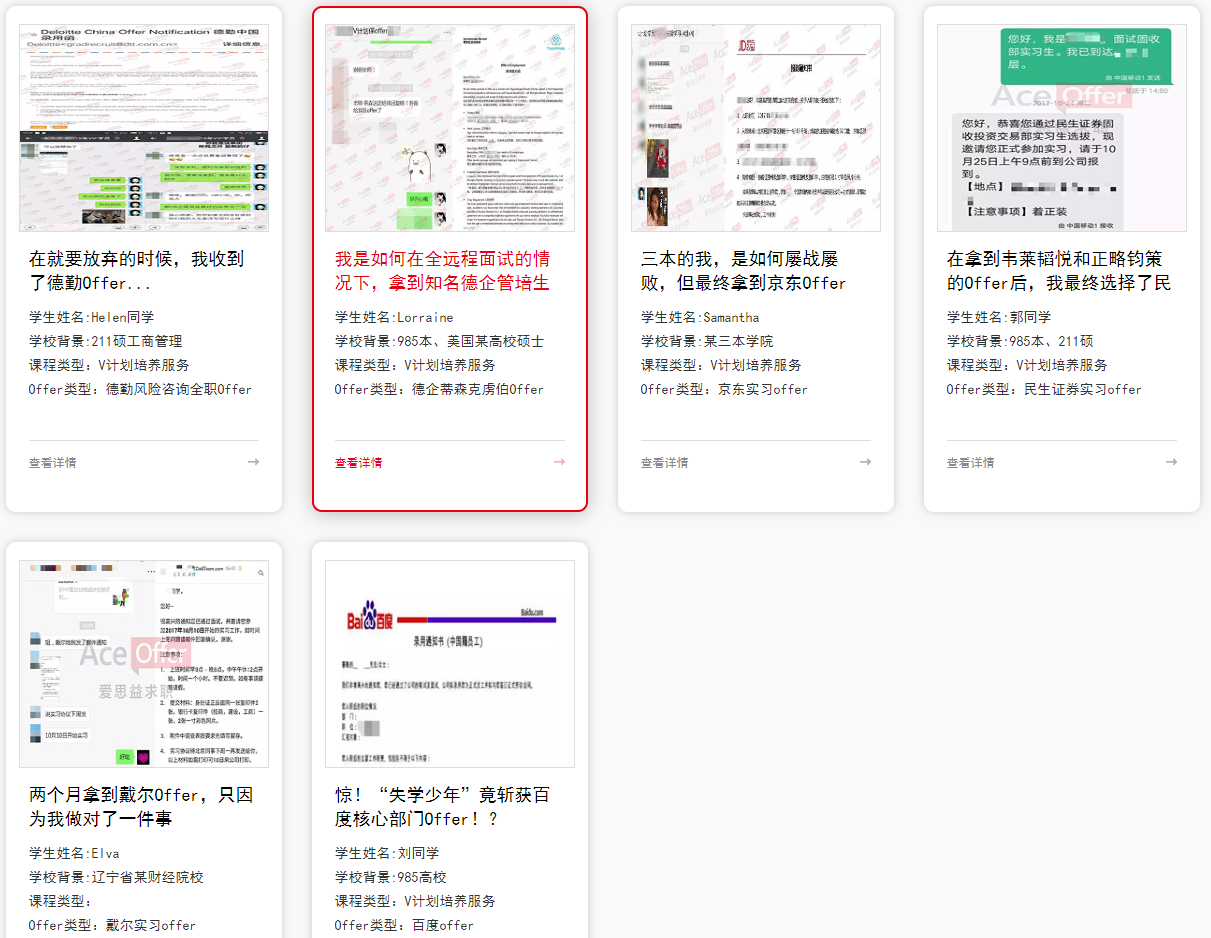The height and width of the screenshot is (938, 1211).
Task: Select text 学校背景:985本、美国某高校硕士
Action: [440, 341]
